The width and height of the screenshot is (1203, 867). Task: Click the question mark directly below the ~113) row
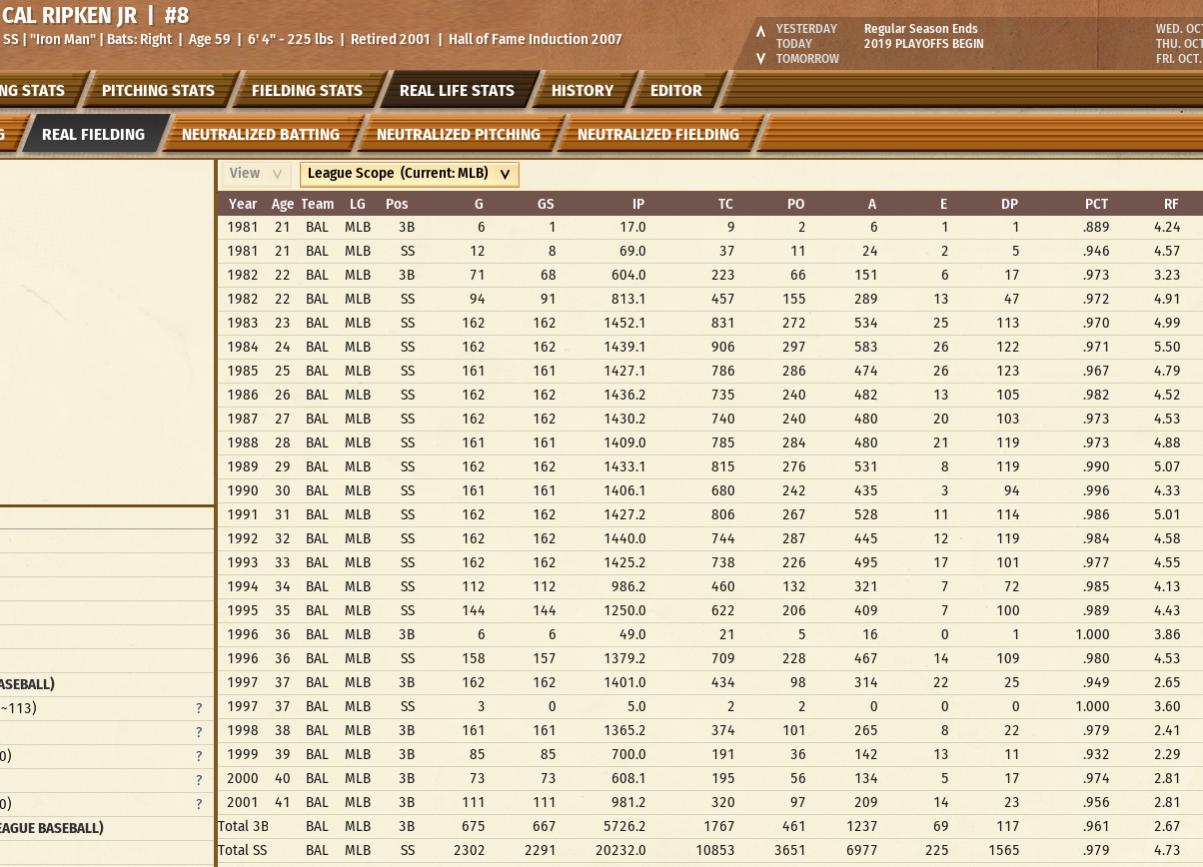(199, 732)
